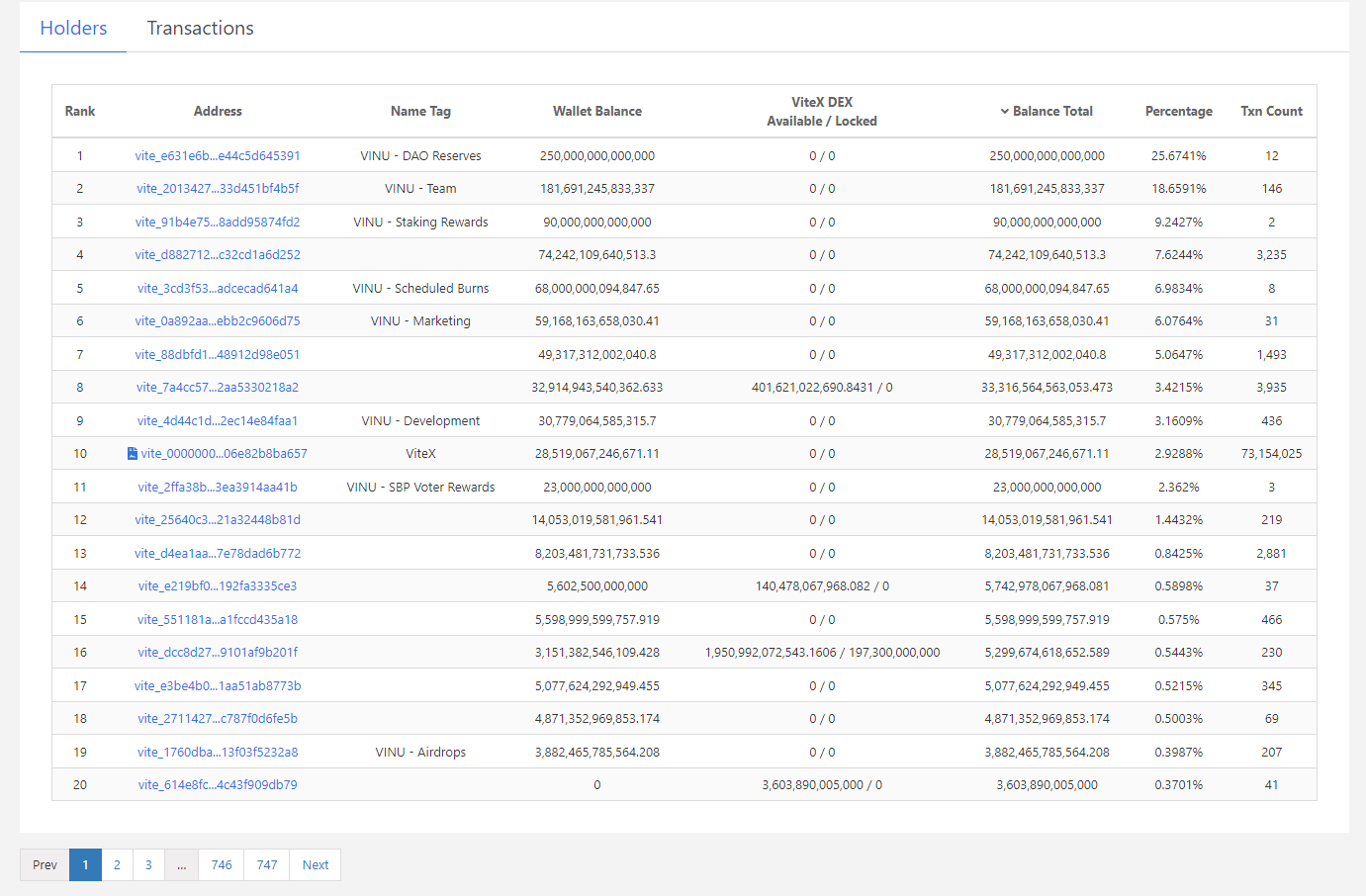The height and width of the screenshot is (896, 1366).
Task: Jump to page 746
Action: 222,865
